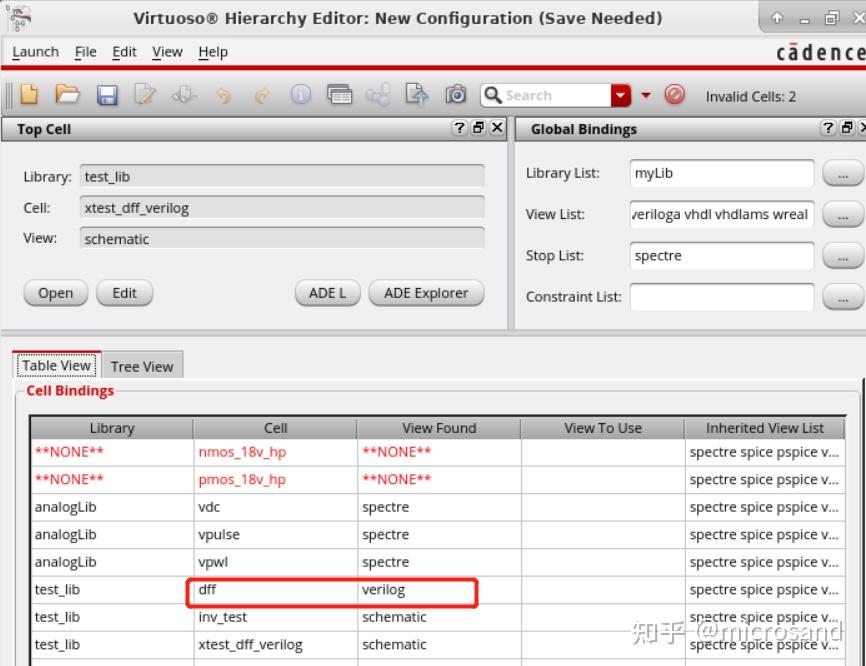Click the Library column header
866x666 pixels.
[x=112, y=428]
